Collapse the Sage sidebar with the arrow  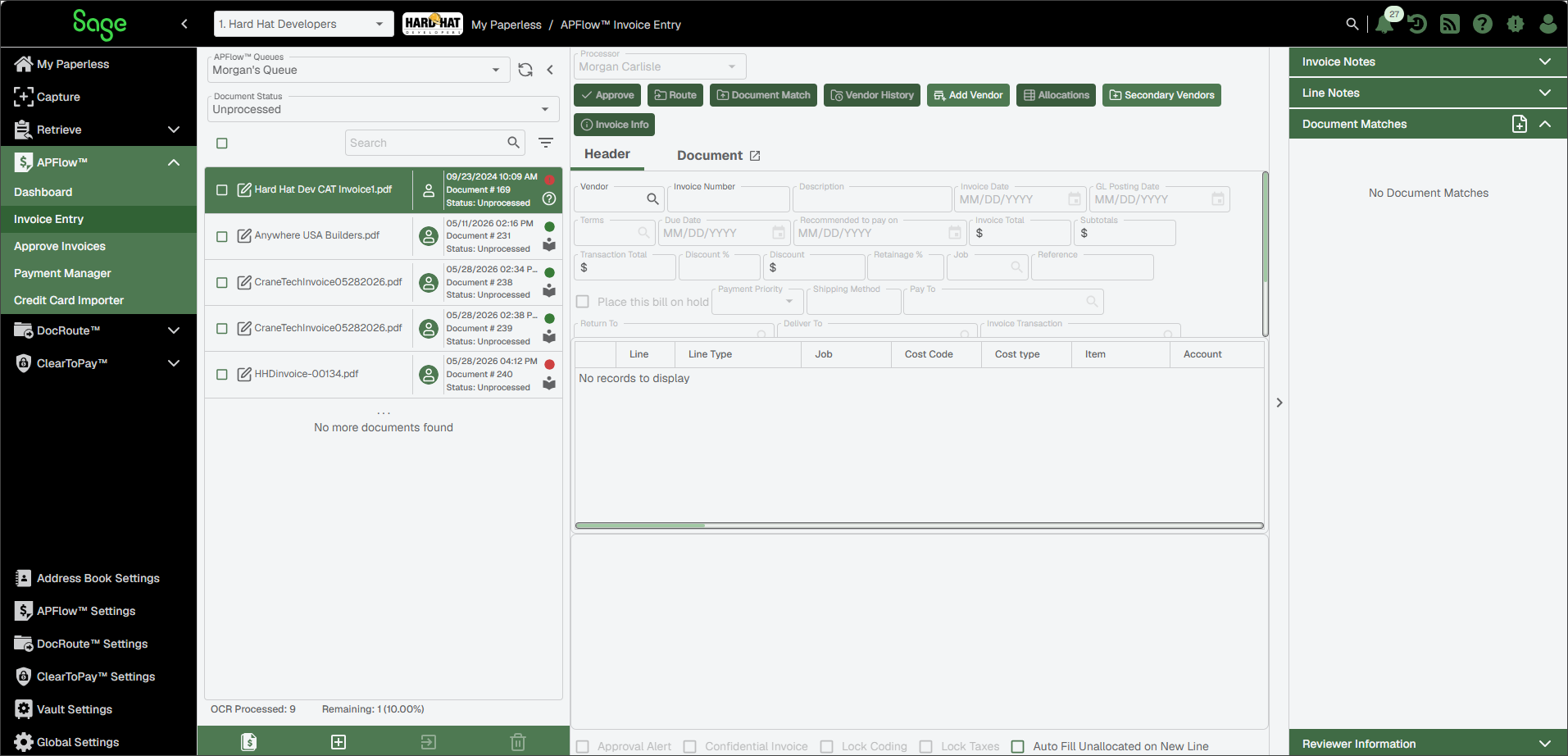pos(184,24)
